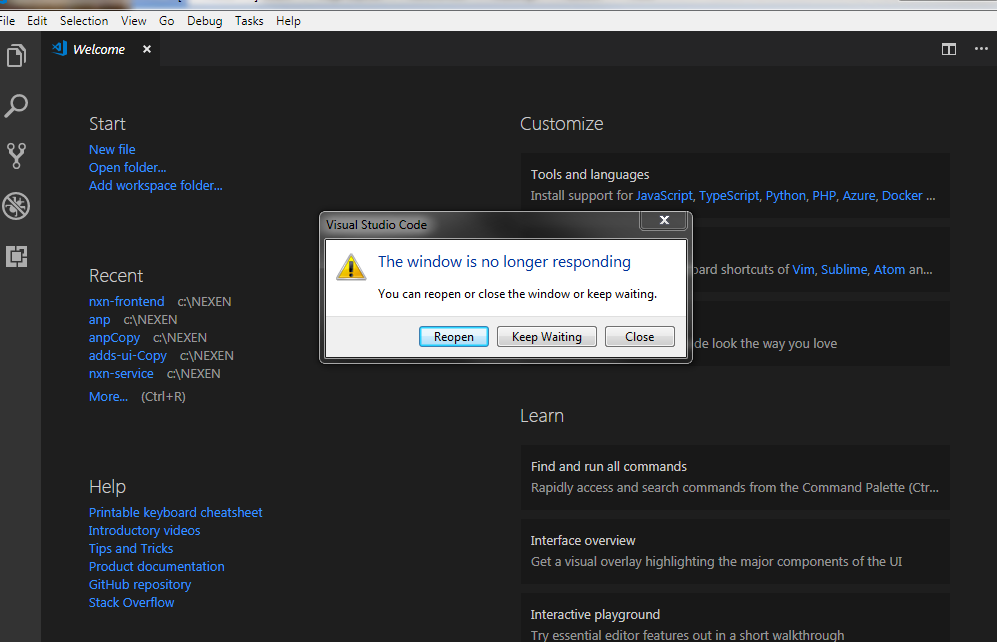Click the JavaScript language link
Screen dimensions: 997x642
tap(664, 196)
